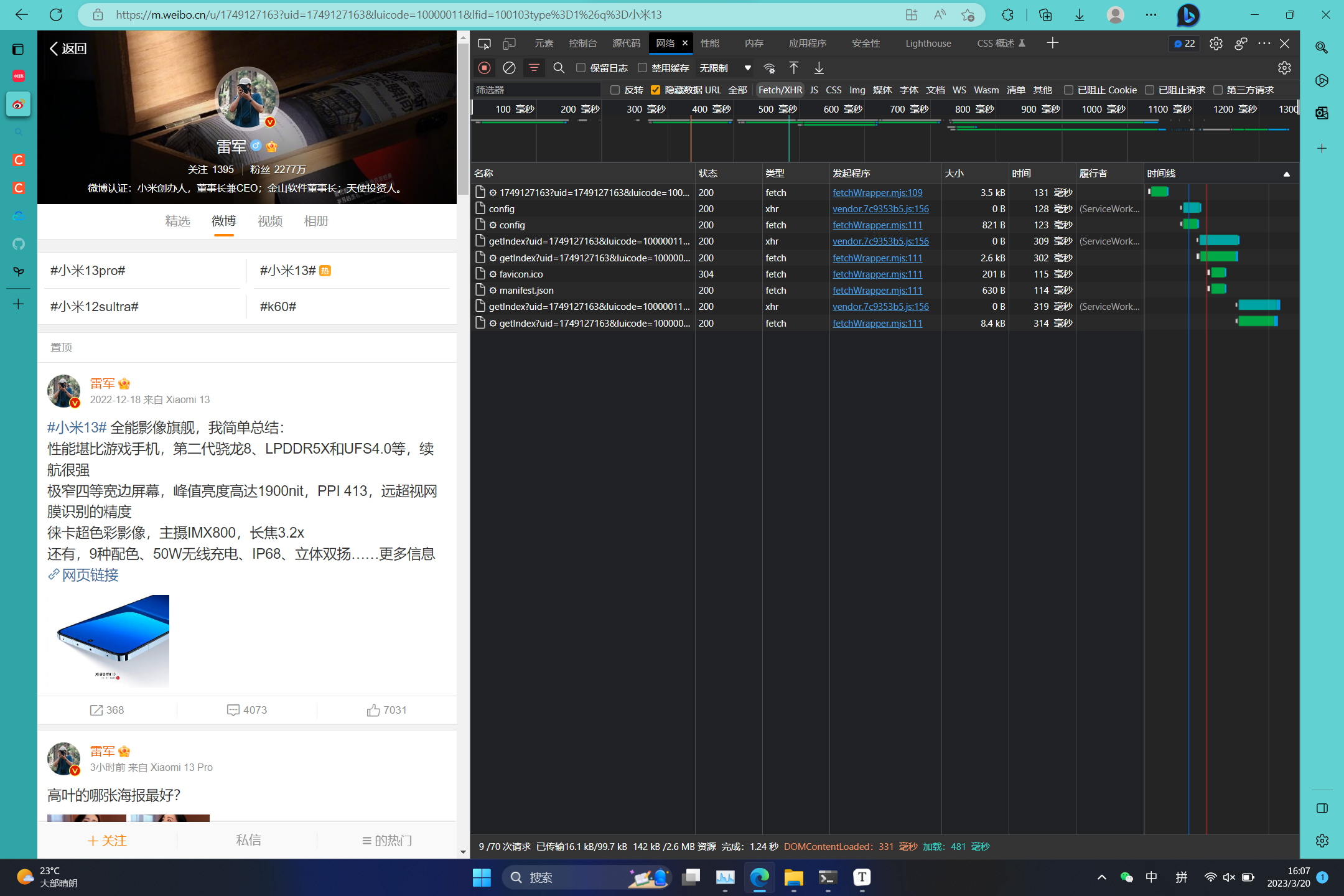Expand system tray hidden icons chevron
Viewport: 1344px width, 896px height.
coord(1101,877)
